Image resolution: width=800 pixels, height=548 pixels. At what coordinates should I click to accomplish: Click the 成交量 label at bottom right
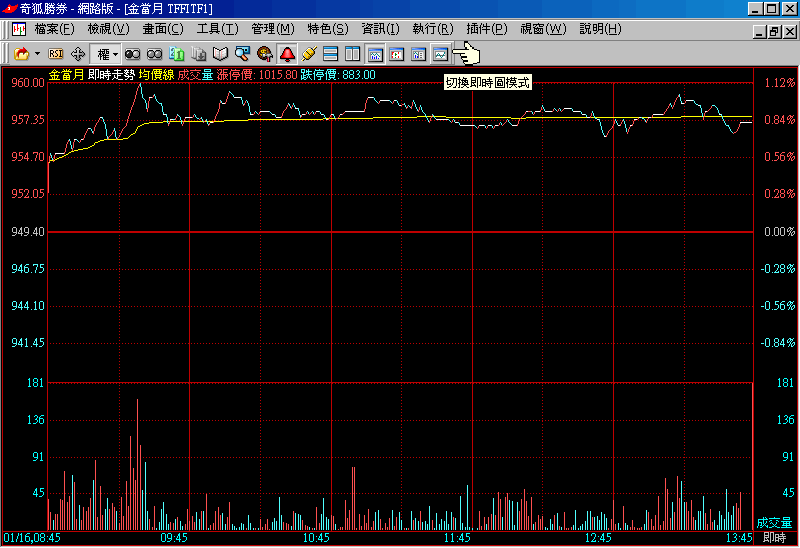click(x=774, y=522)
